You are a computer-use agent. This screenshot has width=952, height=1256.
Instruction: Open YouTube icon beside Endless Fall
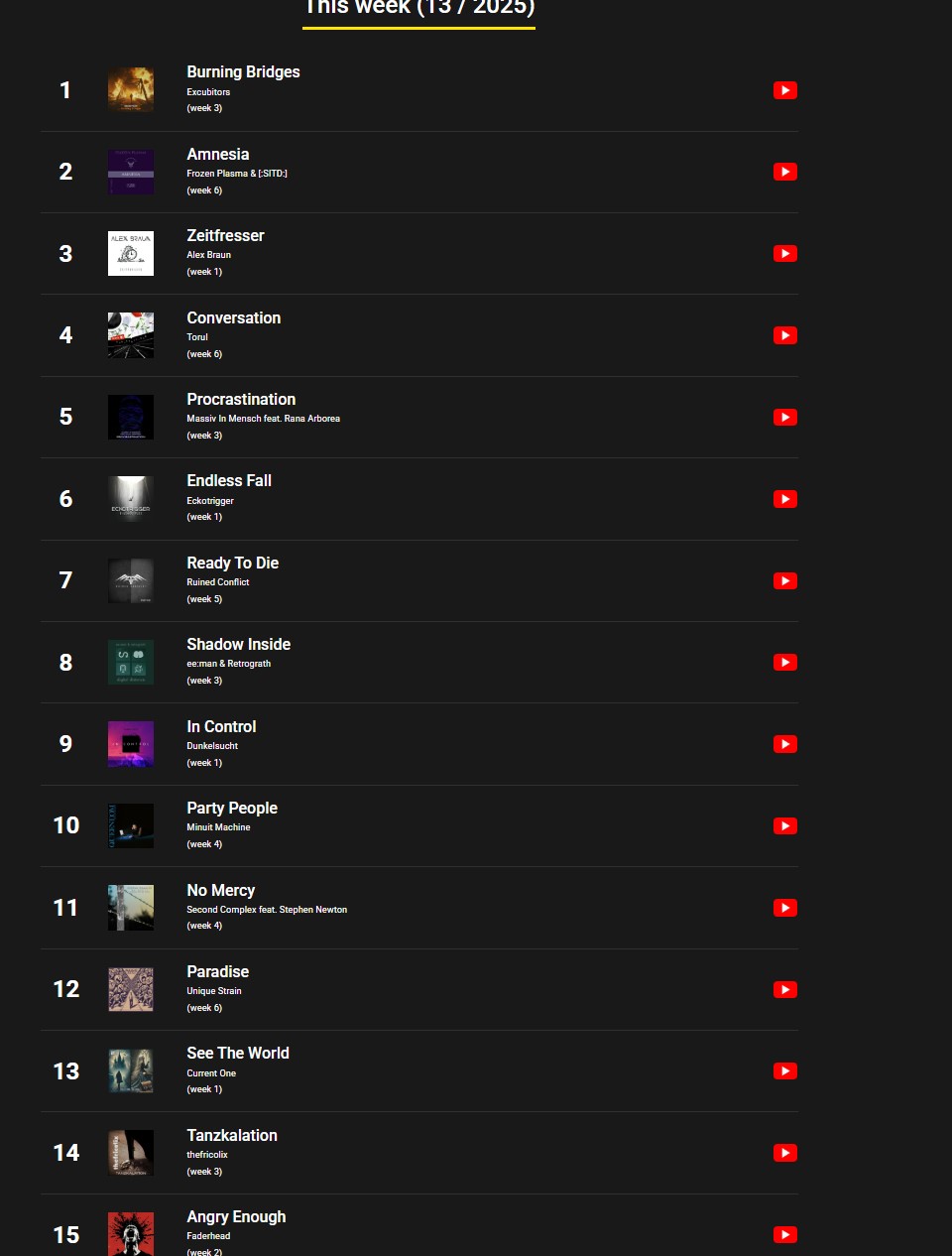tap(785, 499)
